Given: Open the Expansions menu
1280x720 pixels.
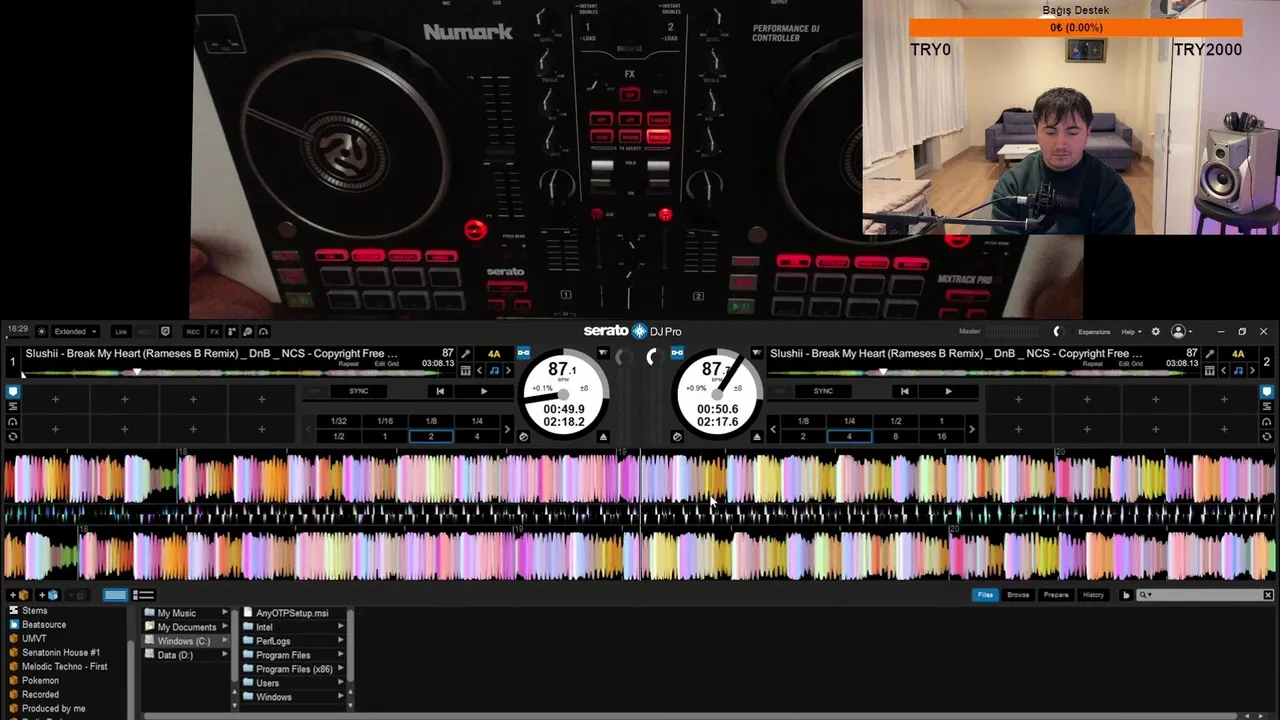Looking at the screenshot, I should point(1094,331).
